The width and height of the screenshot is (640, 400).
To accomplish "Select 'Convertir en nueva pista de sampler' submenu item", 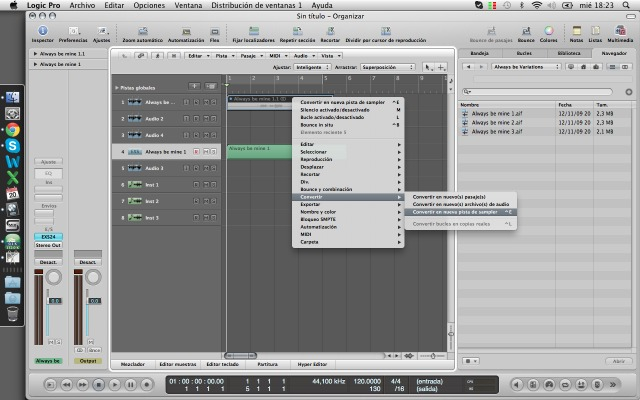I will coord(456,213).
